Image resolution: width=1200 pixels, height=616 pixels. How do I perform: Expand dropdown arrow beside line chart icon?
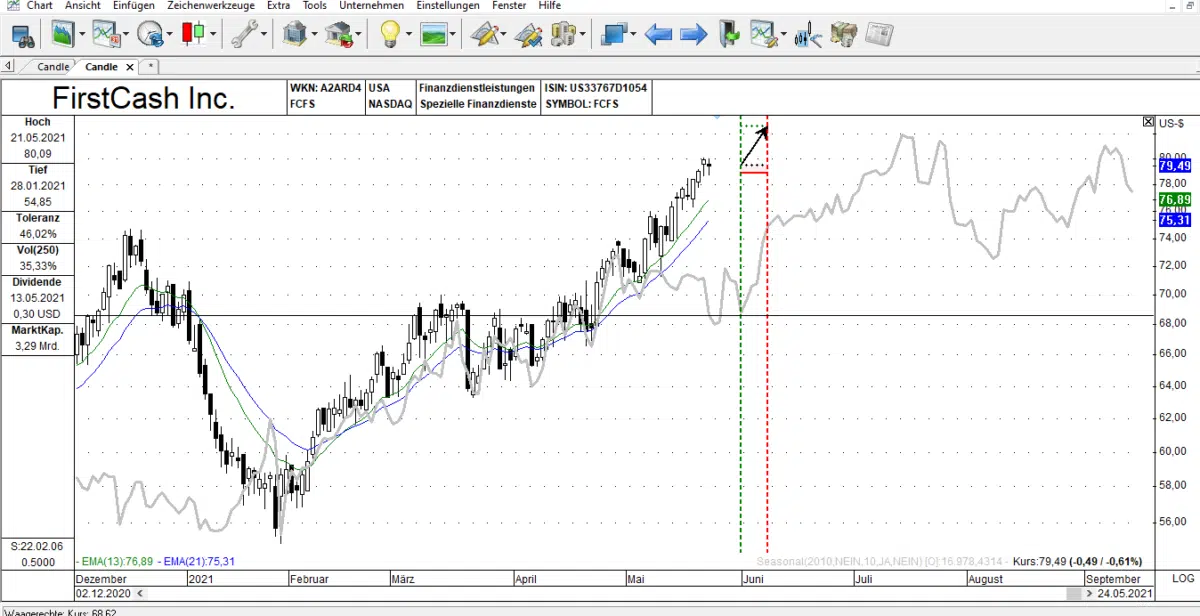125,35
